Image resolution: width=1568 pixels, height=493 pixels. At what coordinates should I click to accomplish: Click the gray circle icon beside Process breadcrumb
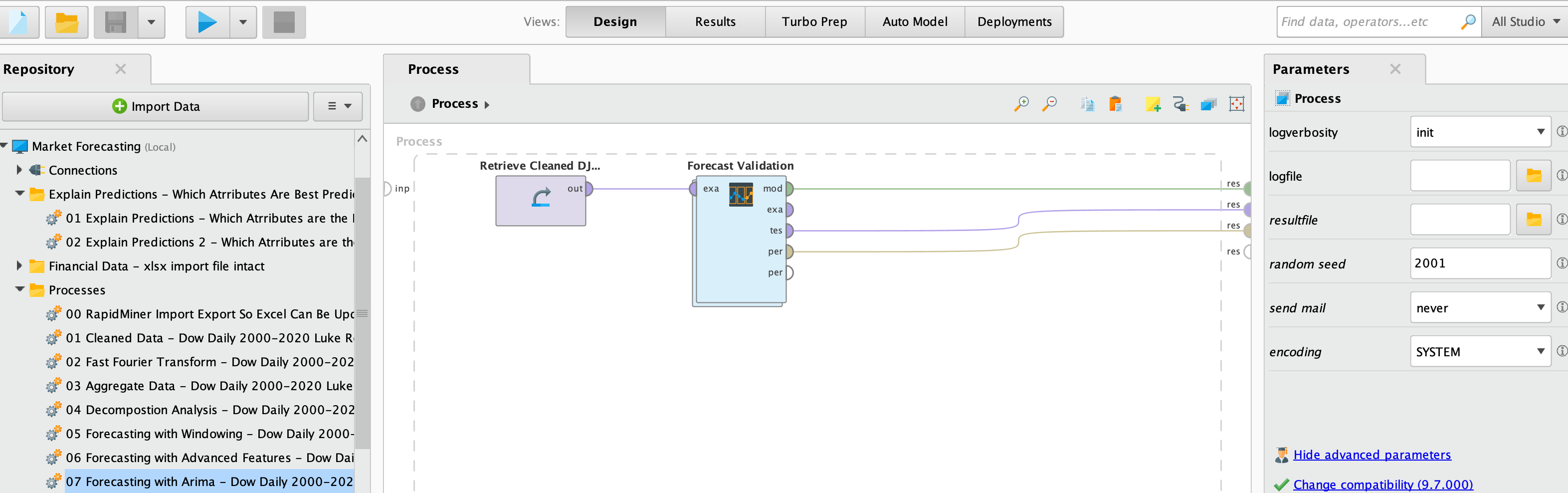(x=417, y=104)
